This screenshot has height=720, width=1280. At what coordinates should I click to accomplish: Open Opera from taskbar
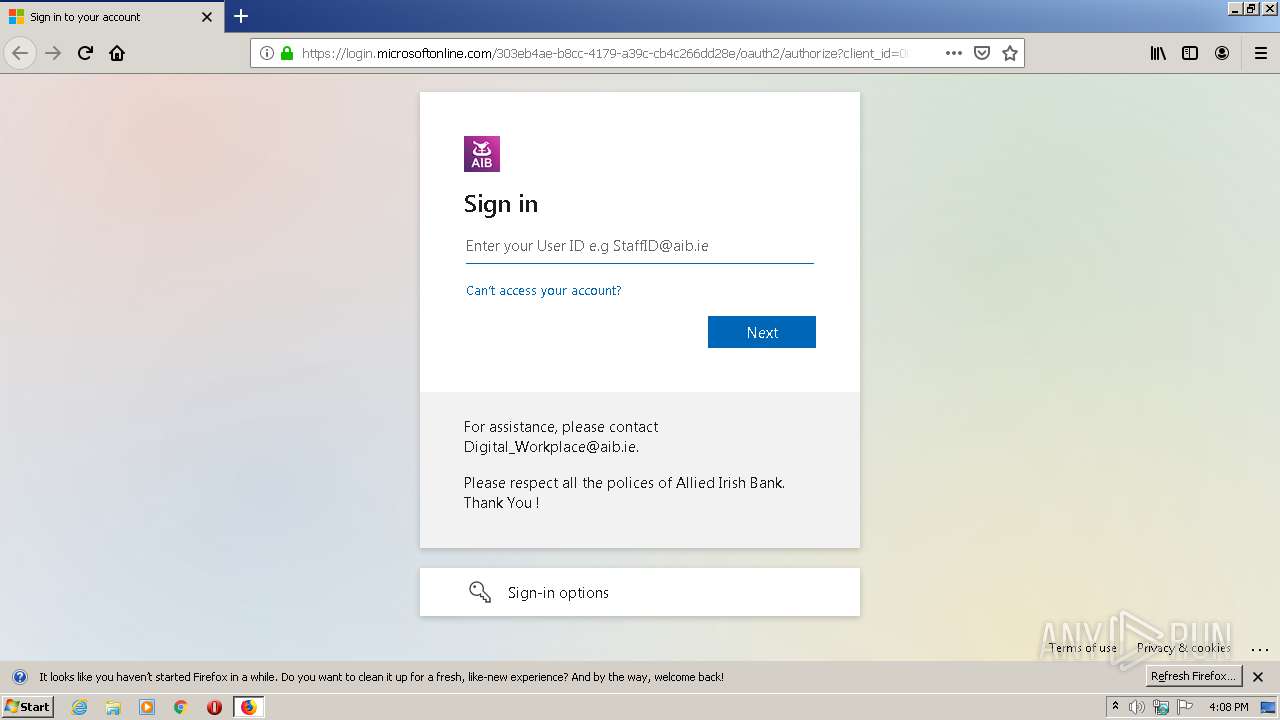[x=214, y=707]
